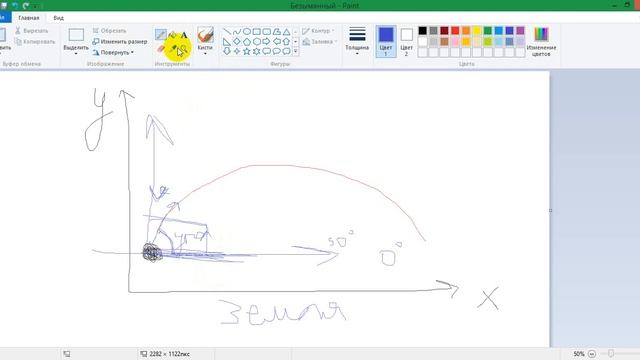Click the zoom slider handle
This screenshot has height=360, width=640.
coord(611,353)
